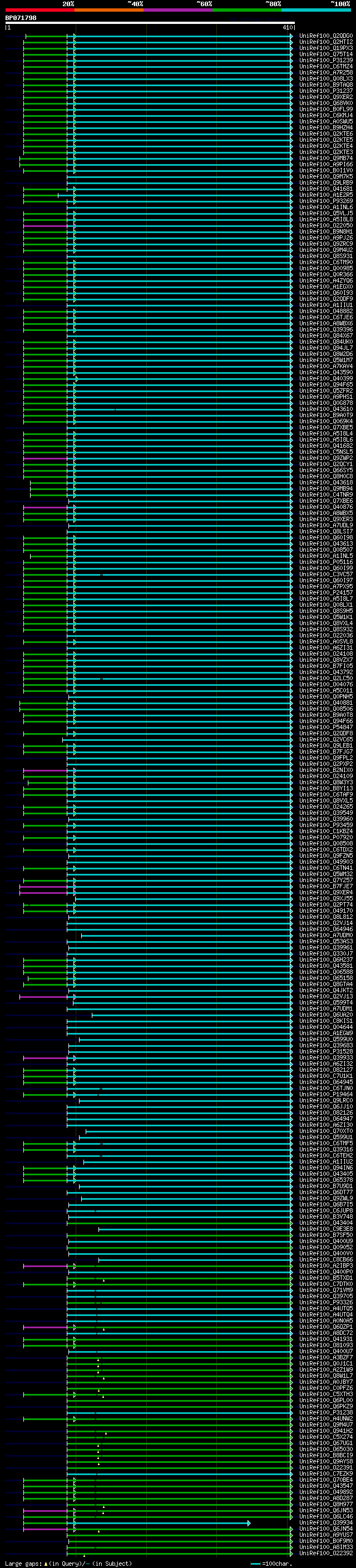356x1568 pixels.
Task: Select label UniRef100_P05116
Action: (326, 562)
